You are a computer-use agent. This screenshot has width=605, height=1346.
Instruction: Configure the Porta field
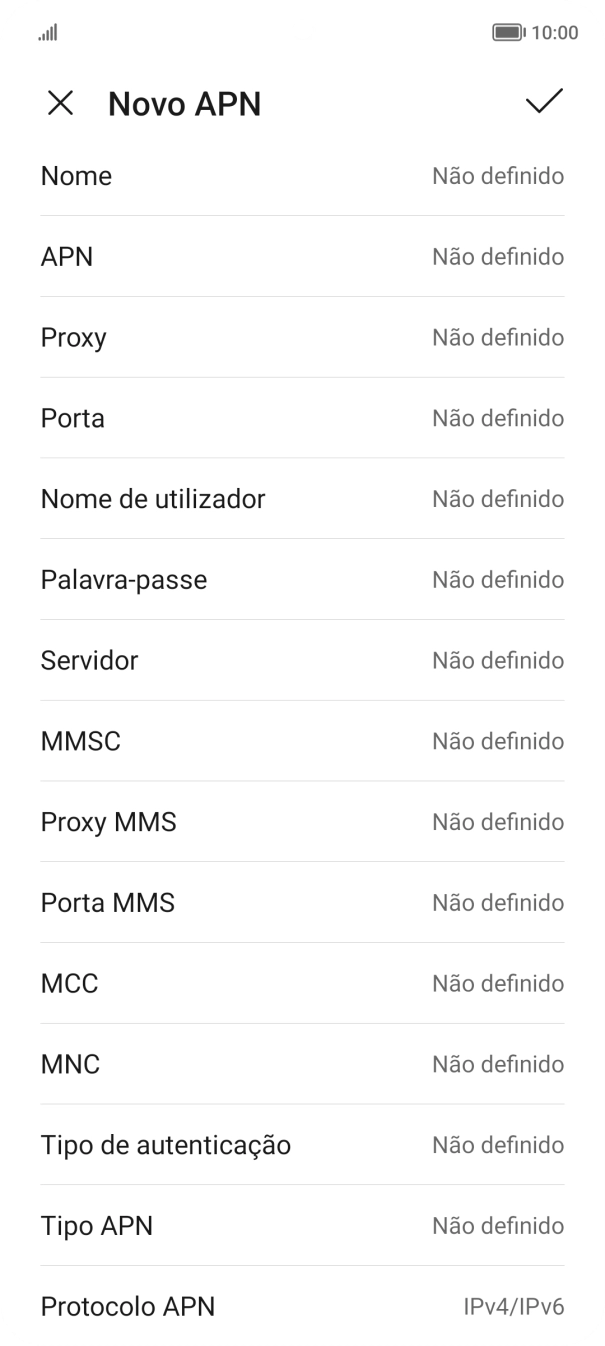[x=302, y=418]
